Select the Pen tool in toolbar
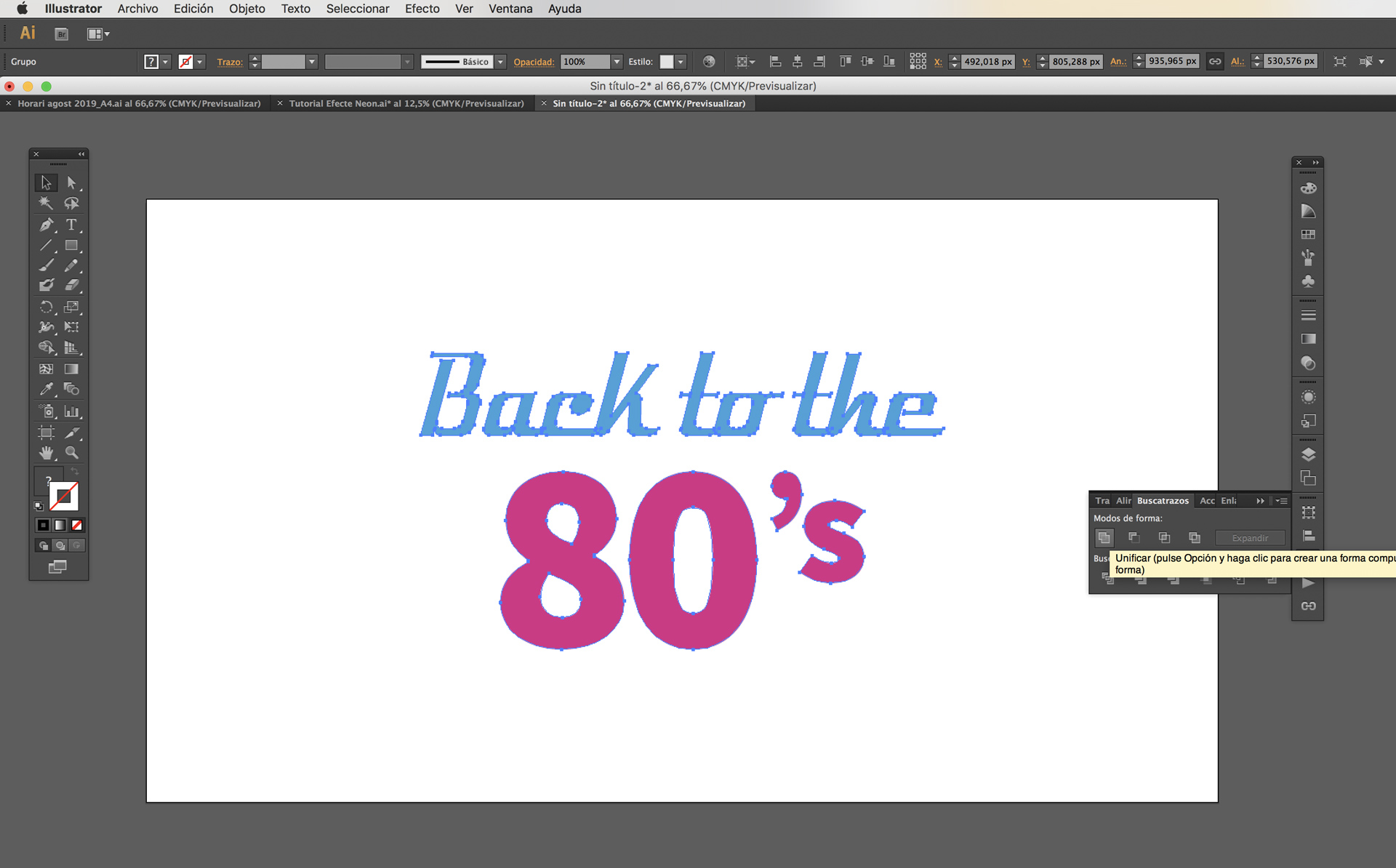Viewport: 1396px width, 868px height. point(45,225)
